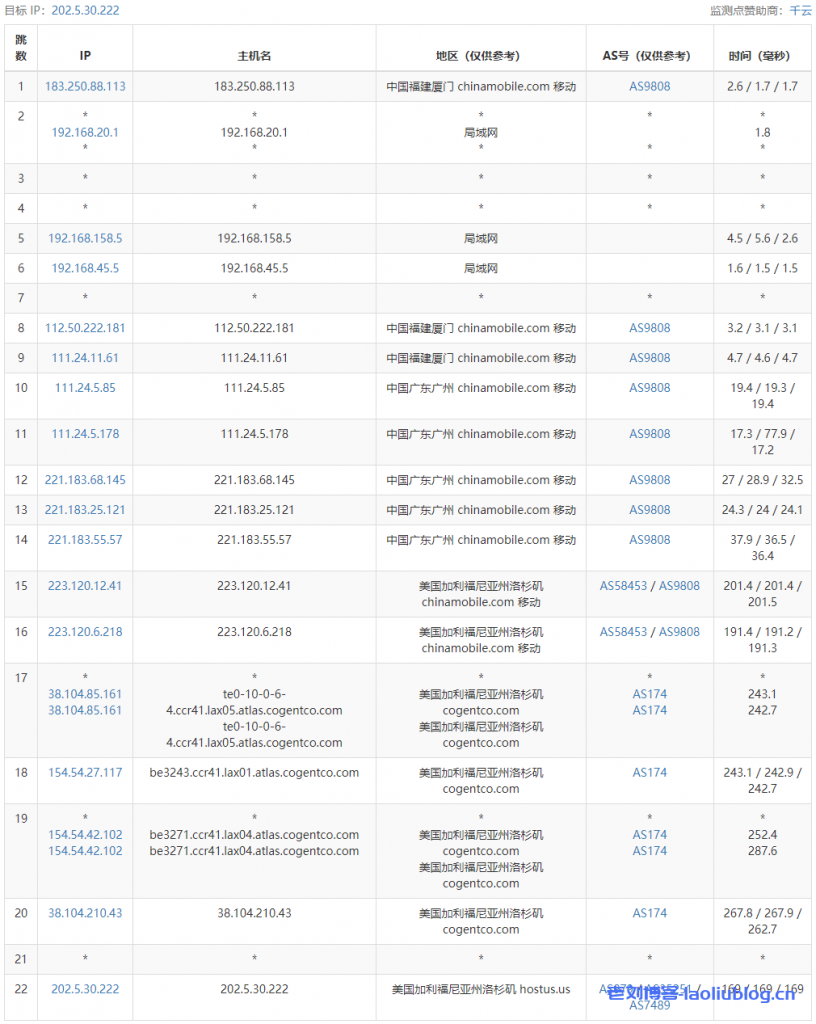Screen dimensions: 816x1024
Task: Select IP 154.54.42.102 in hop 19
Action: (85, 835)
